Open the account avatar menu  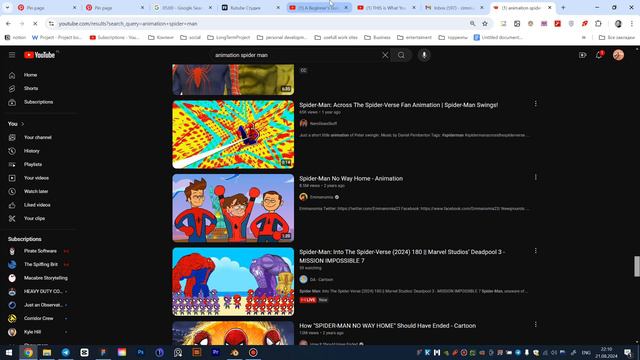click(x=618, y=55)
